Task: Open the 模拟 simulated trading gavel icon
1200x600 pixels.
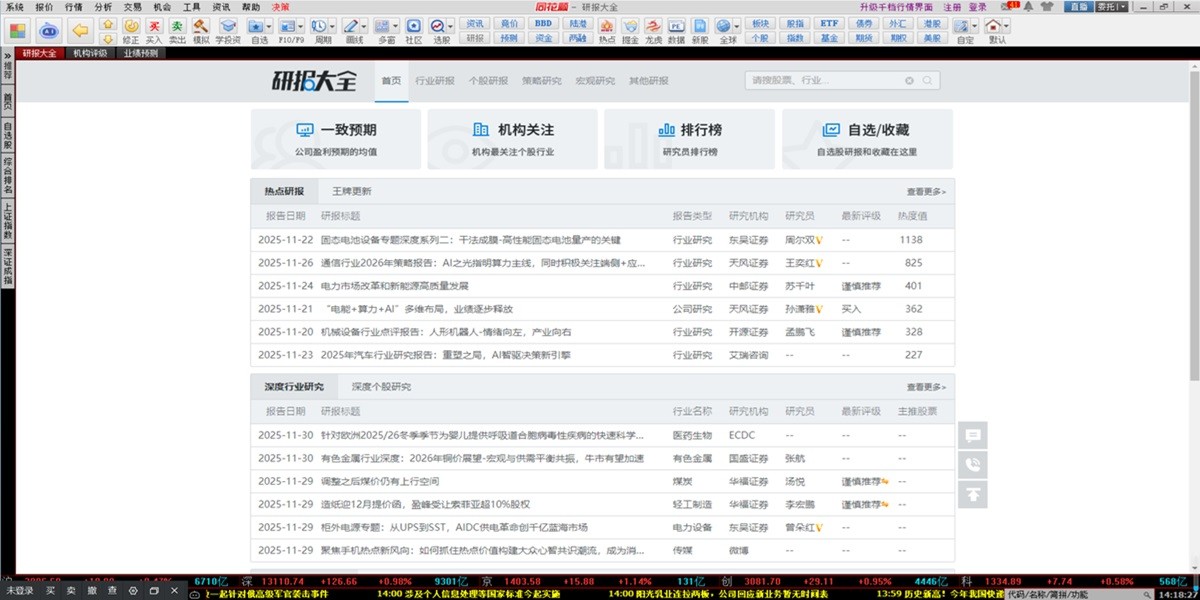Action: click(x=201, y=27)
